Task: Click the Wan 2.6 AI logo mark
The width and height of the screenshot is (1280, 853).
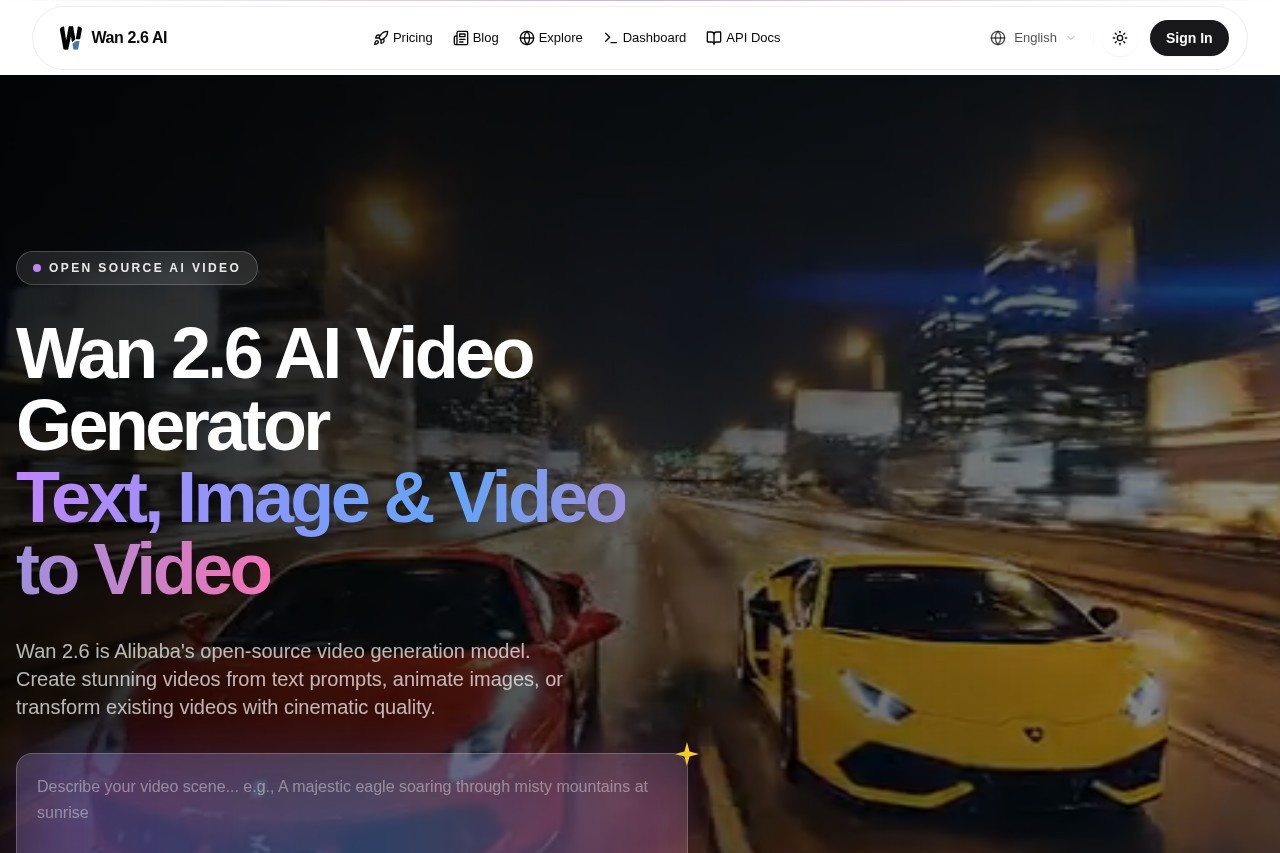Action: (x=70, y=37)
